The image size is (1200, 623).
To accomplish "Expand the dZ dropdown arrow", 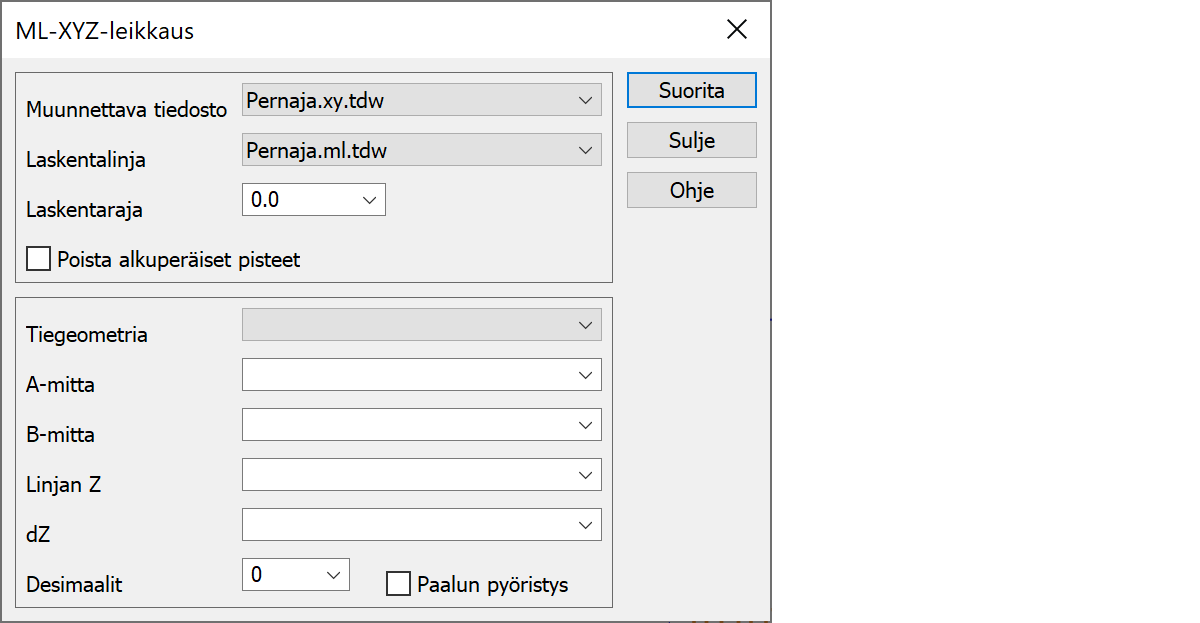I will [585, 525].
